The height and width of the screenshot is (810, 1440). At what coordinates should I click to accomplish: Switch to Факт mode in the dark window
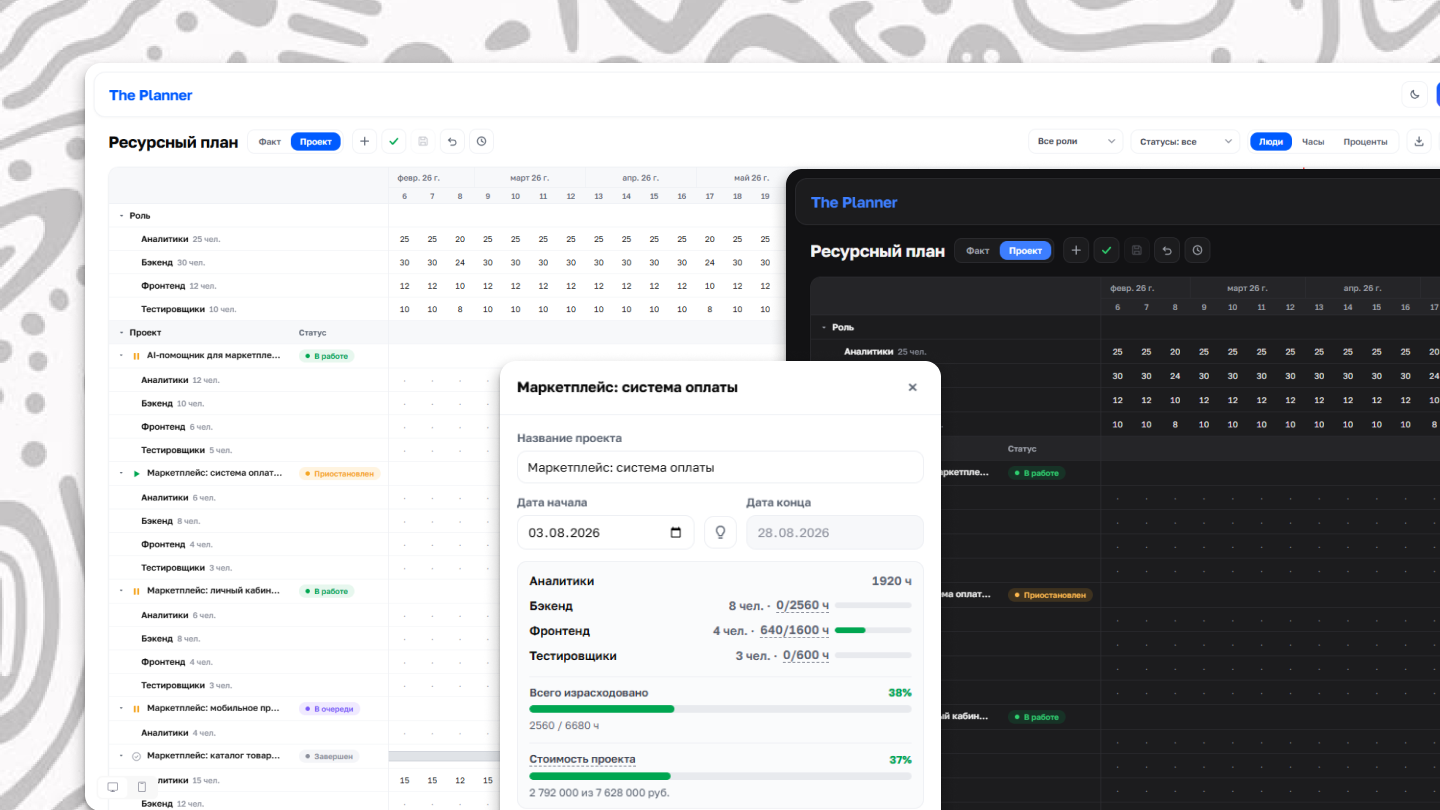(978, 251)
